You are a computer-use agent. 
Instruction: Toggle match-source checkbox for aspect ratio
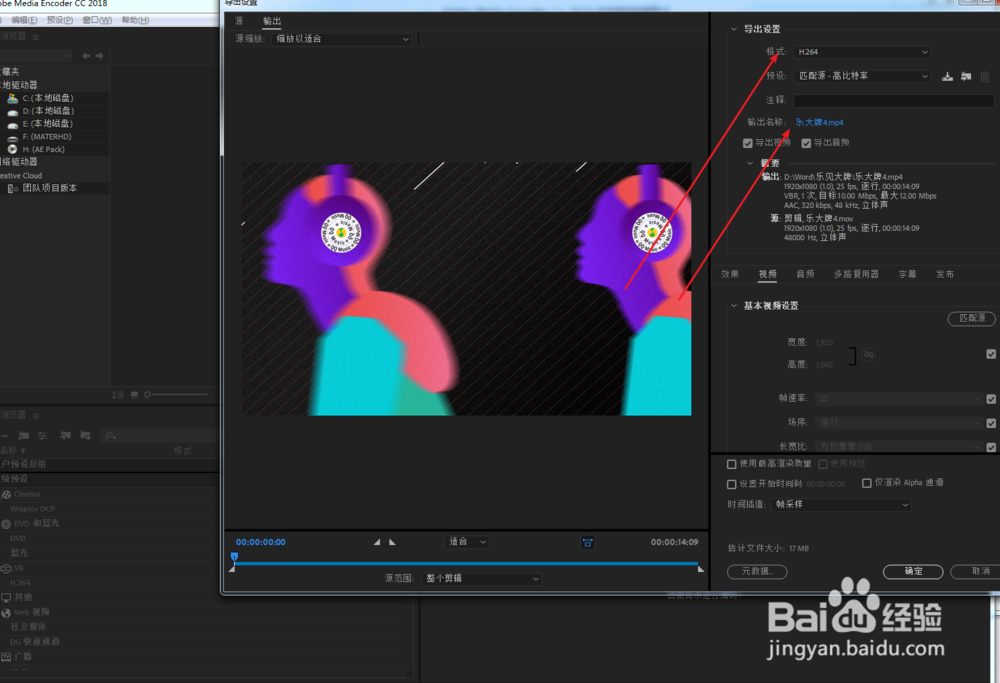991,447
